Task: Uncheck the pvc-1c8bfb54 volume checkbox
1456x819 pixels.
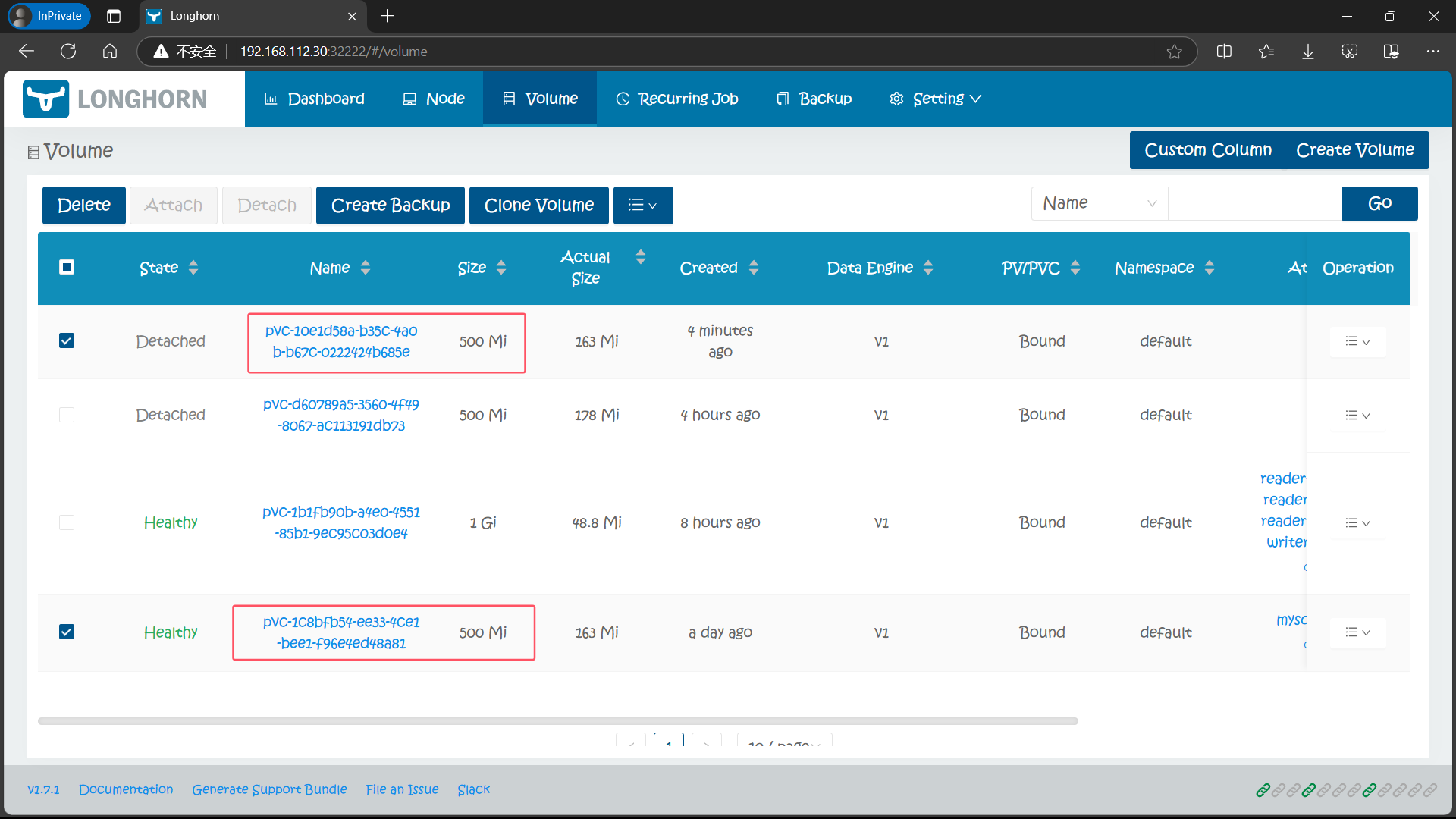Action: coord(67,632)
